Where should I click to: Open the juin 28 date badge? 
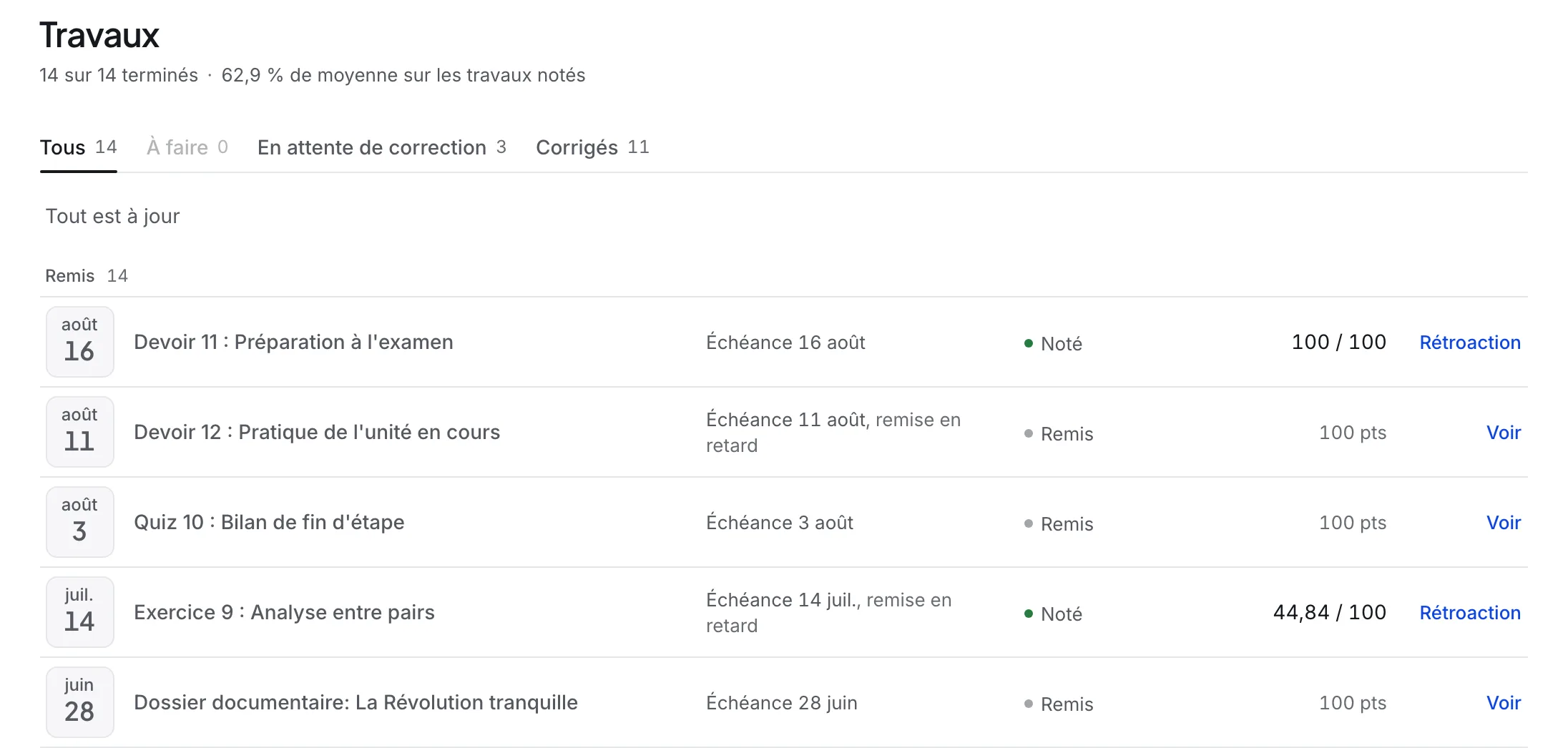80,702
